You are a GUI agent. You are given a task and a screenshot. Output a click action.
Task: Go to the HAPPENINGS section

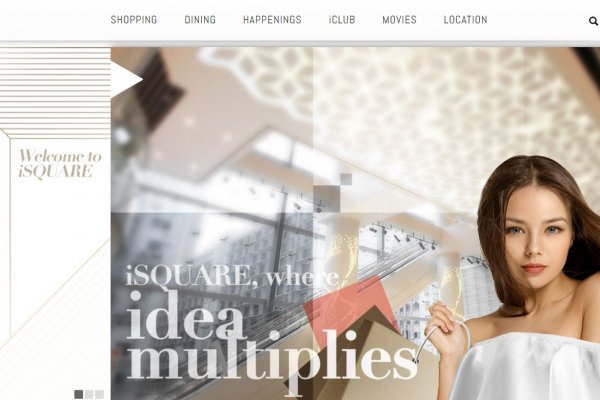coord(272,20)
